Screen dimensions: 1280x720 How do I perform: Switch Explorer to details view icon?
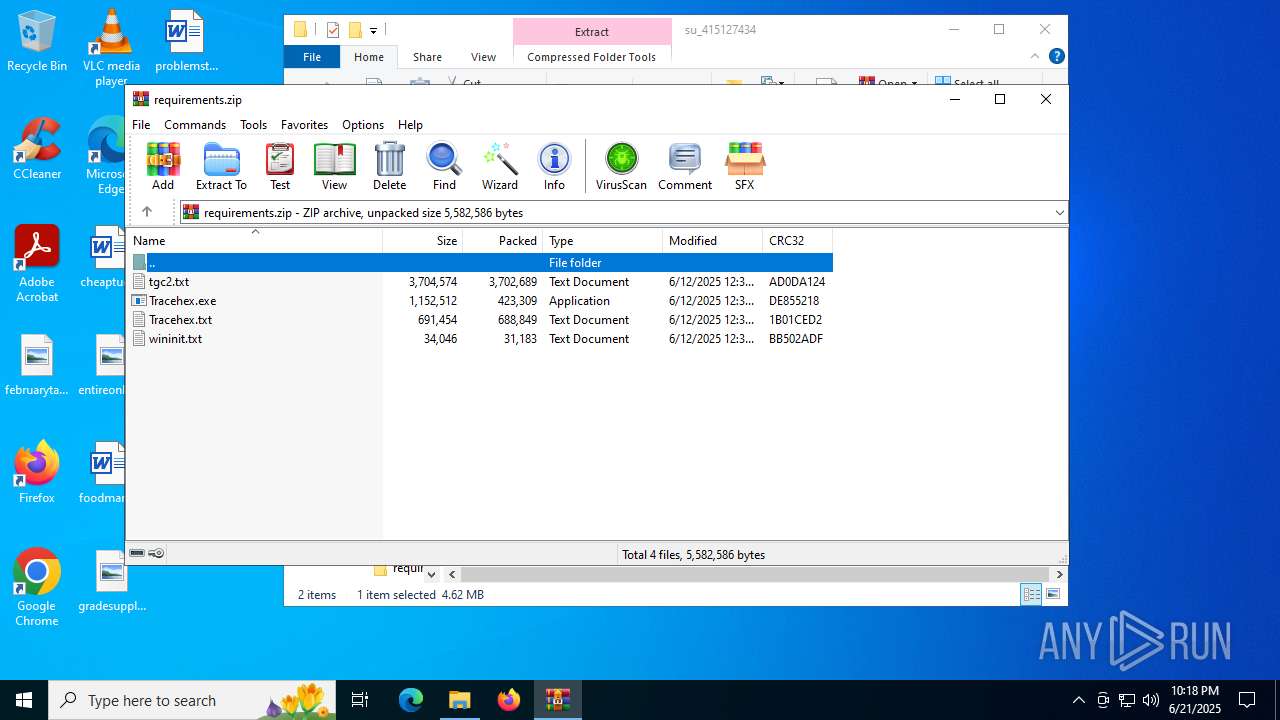point(1031,594)
